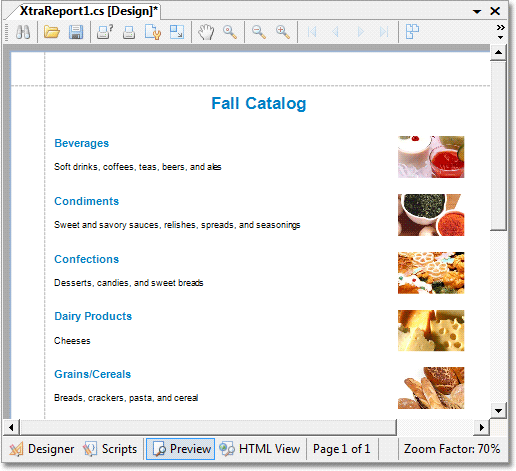The image size is (516, 471).
Task: Click the Scale page icon
Action: (177, 32)
